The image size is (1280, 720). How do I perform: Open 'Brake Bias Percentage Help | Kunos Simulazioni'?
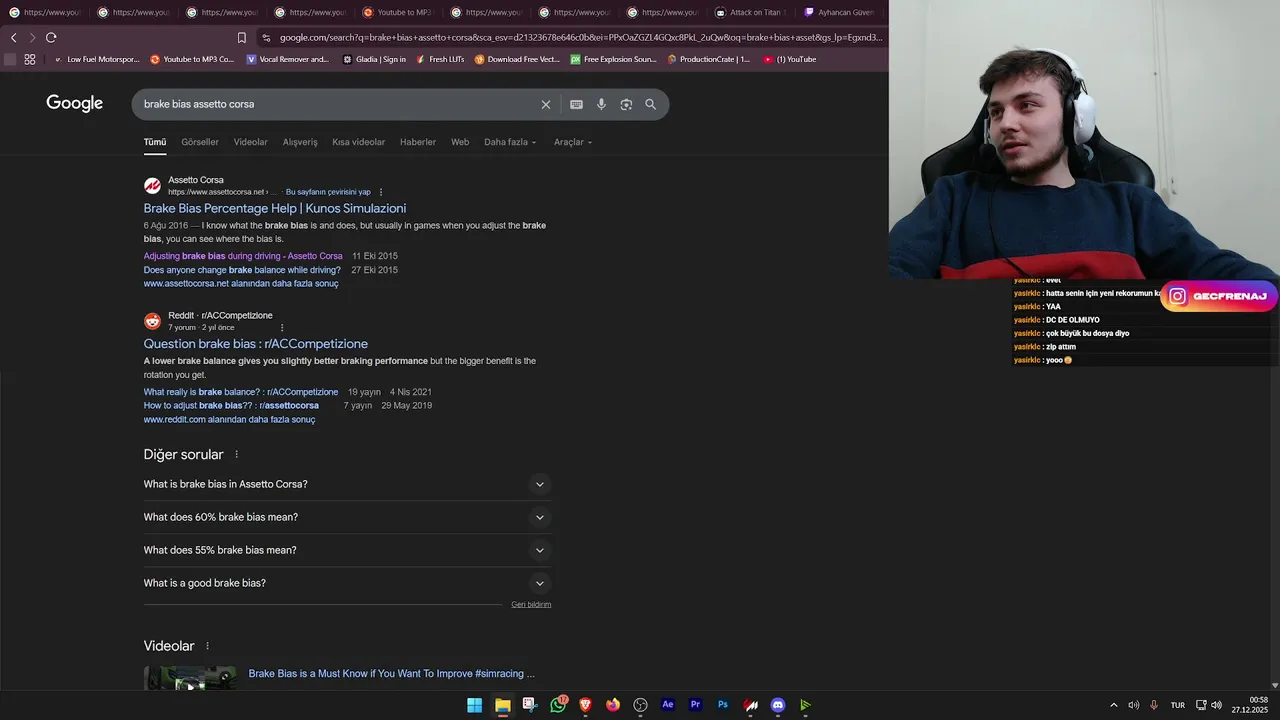[x=275, y=208]
